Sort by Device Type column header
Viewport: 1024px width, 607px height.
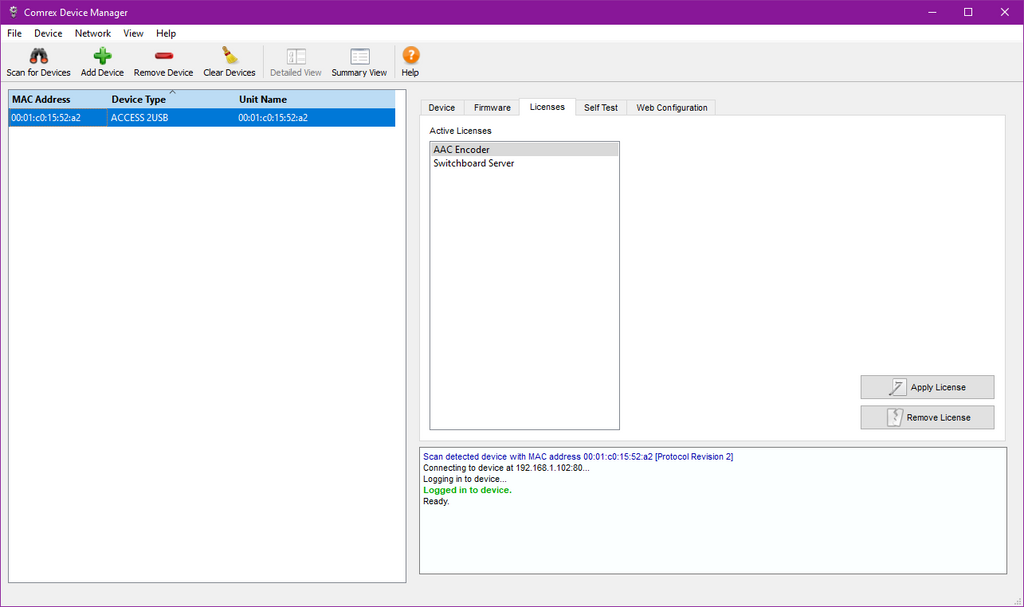pos(172,99)
